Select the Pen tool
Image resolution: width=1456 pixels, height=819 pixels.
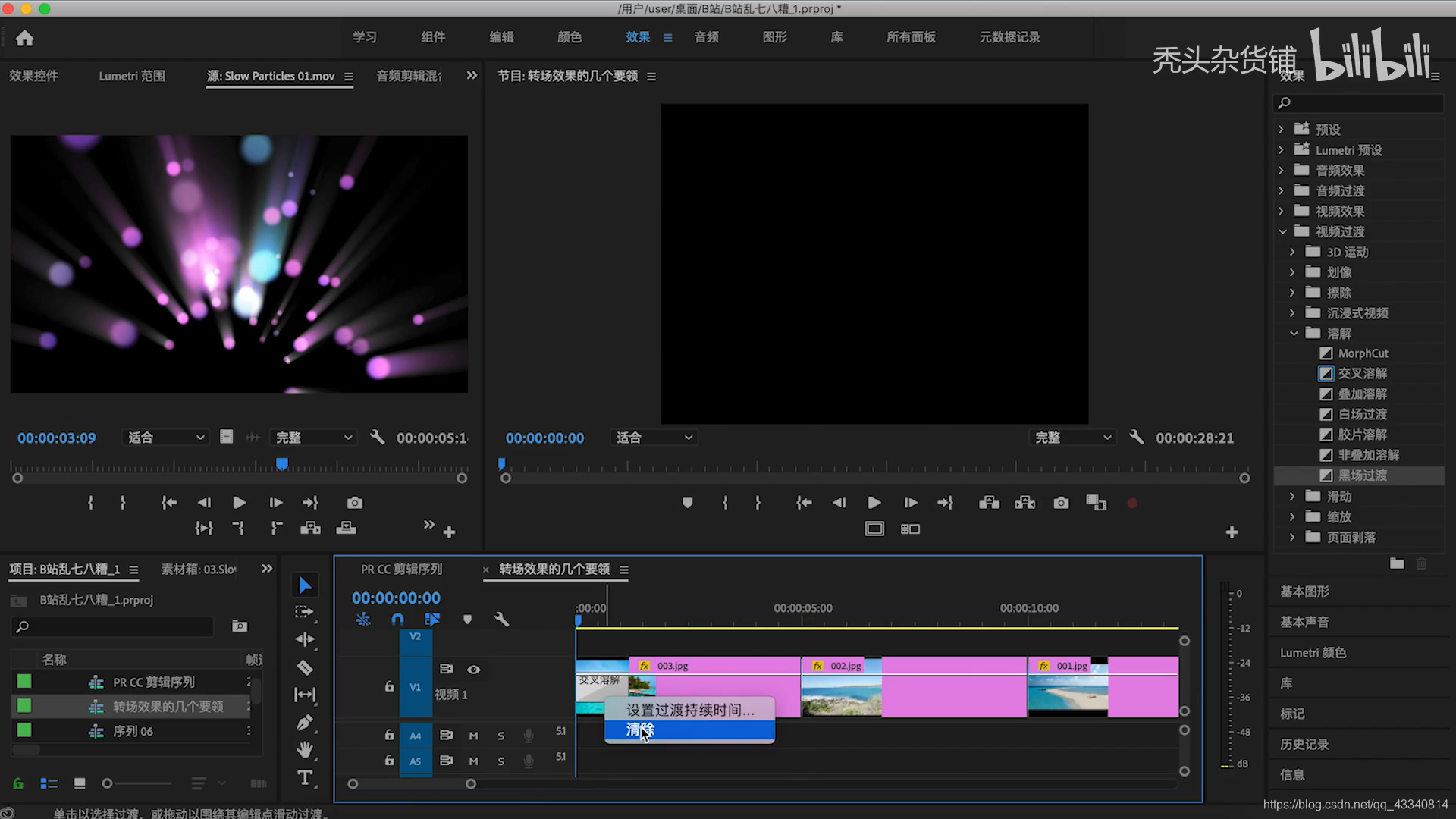[305, 723]
